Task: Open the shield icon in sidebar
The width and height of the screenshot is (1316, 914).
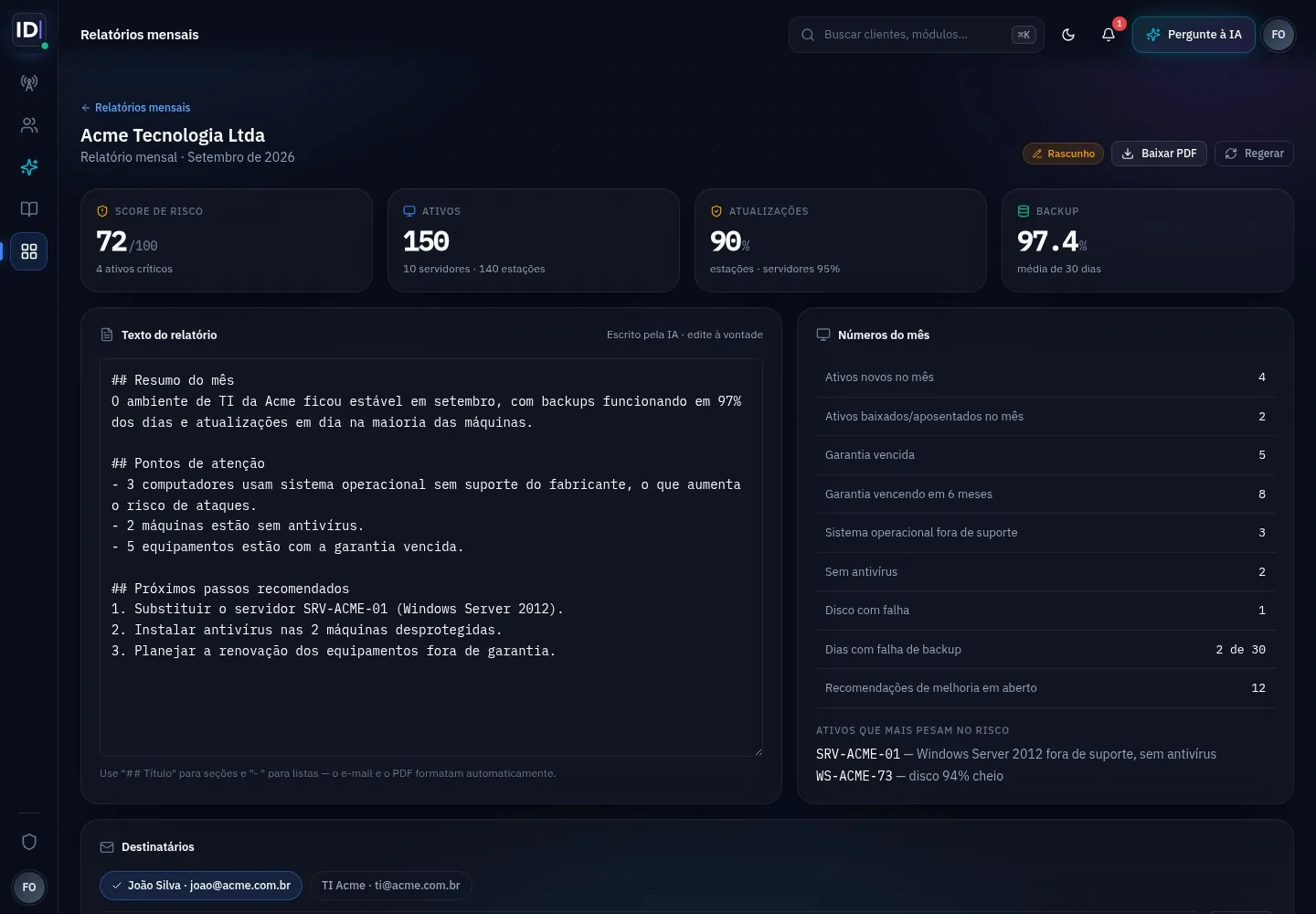Action: coord(29,842)
